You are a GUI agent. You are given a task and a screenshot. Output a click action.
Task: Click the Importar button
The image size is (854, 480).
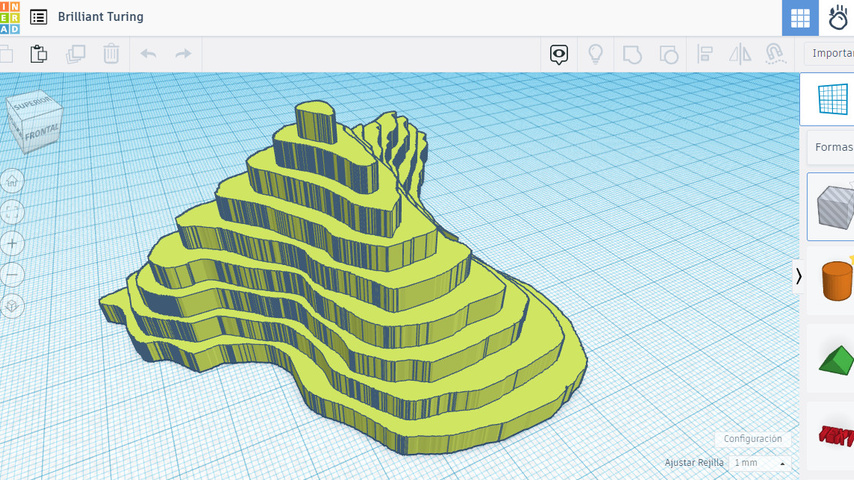(x=830, y=54)
